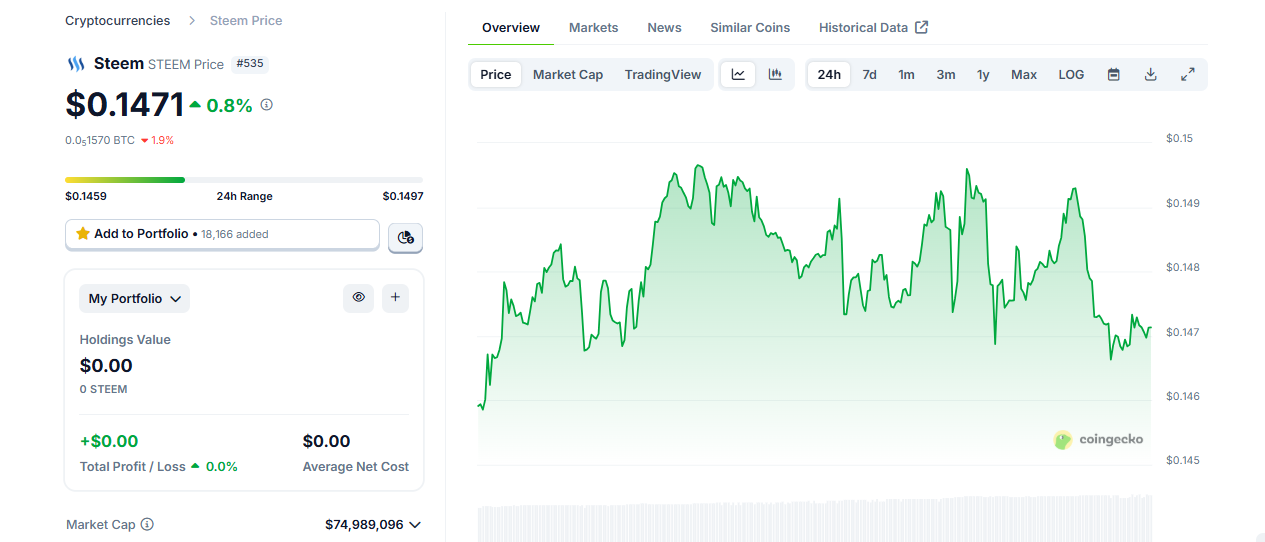Screen dimensions: 1265x542
Task: Open the Historical Data external link icon
Action: pyautogui.click(x=922, y=27)
